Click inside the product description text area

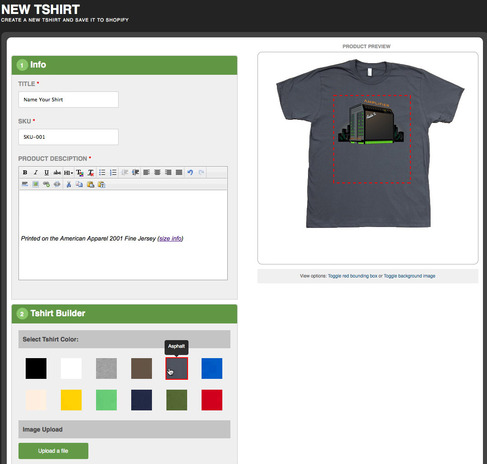point(123,235)
